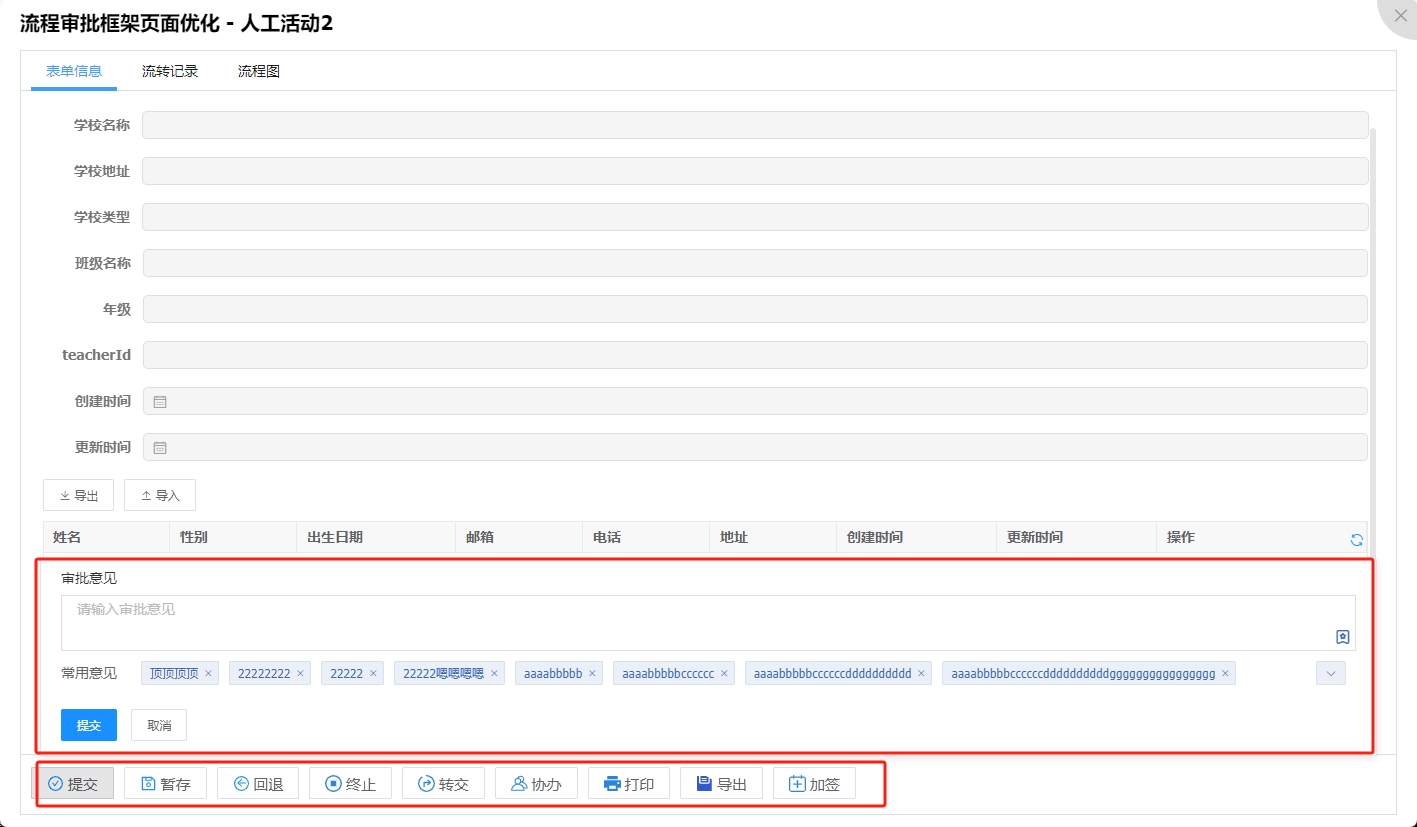1417x827 pixels.
Task: Remove the aaaabbbbb opinion tag
Action: (592, 674)
